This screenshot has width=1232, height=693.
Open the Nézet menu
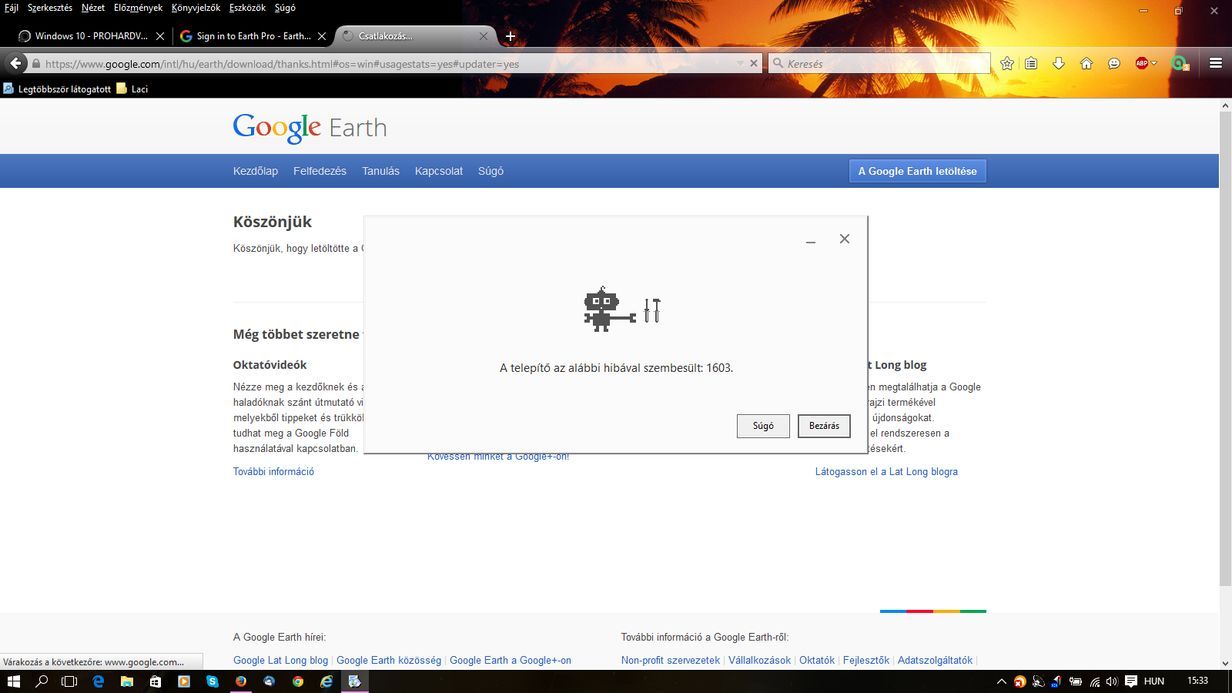[93, 8]
